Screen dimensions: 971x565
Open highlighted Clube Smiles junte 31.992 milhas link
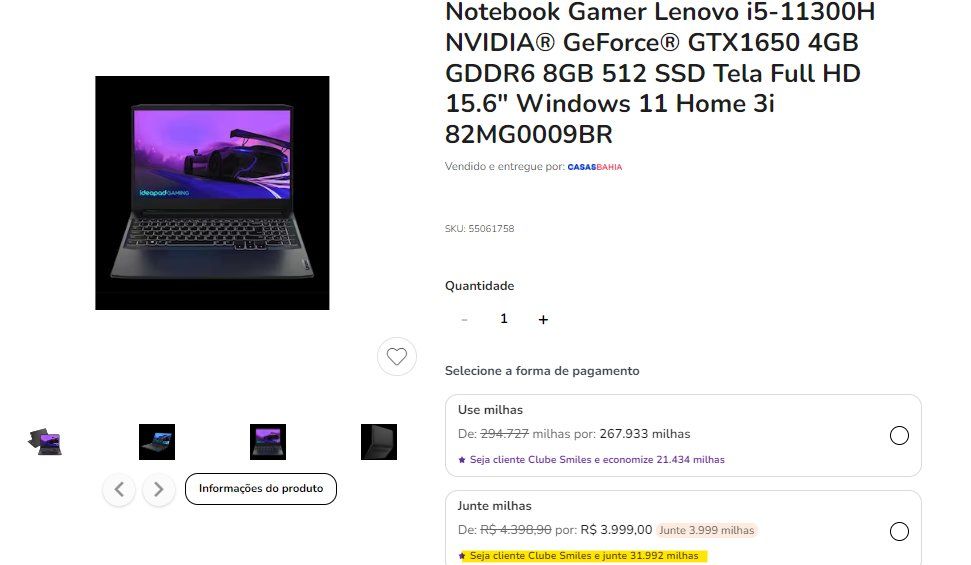pyautogui.click(x=583, y=556)
